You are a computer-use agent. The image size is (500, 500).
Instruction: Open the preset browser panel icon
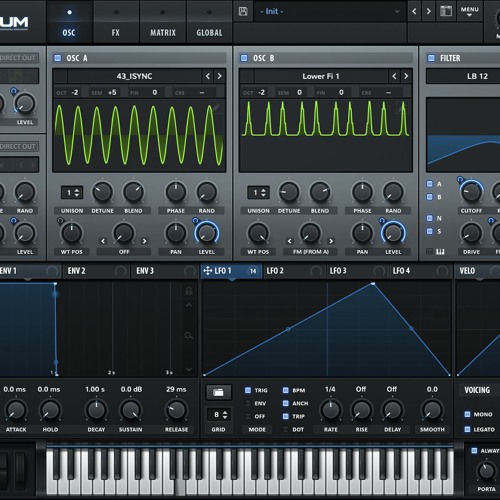coord(446,11)
